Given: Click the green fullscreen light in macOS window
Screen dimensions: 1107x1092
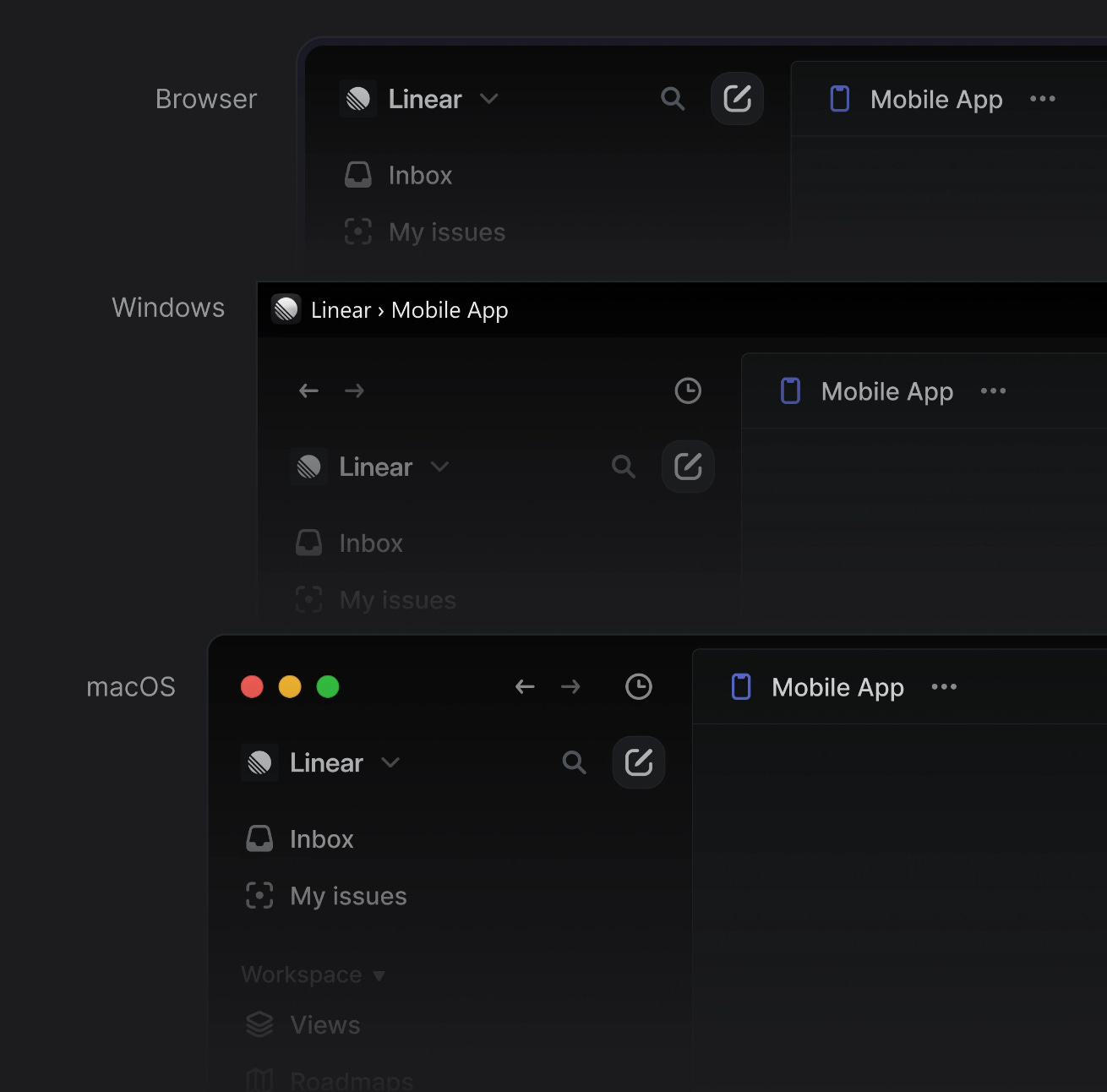Looking at the screenshot, I should [328, 686].
